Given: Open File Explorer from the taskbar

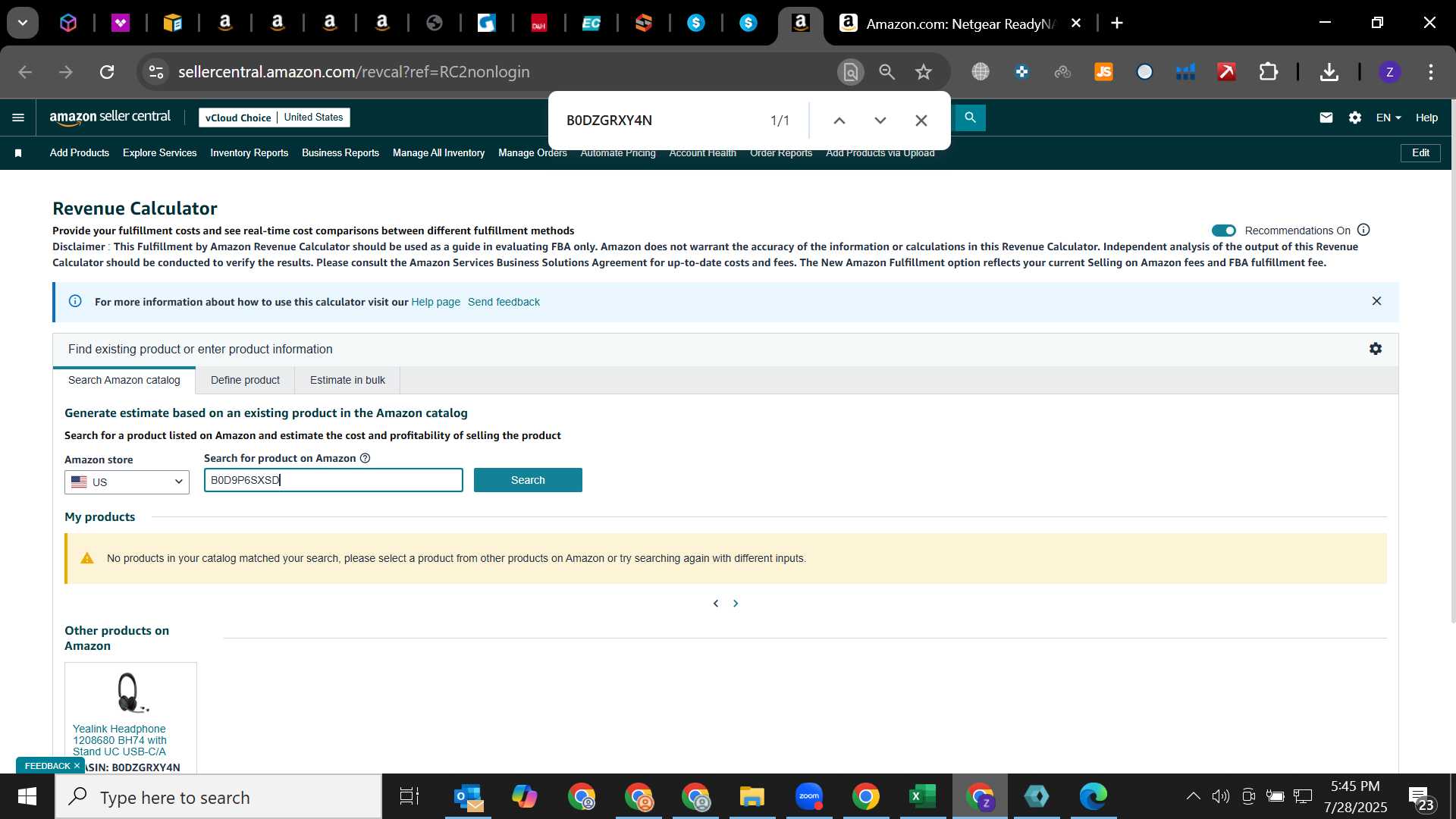Looking at the screenshot, I should click(752, 797).
